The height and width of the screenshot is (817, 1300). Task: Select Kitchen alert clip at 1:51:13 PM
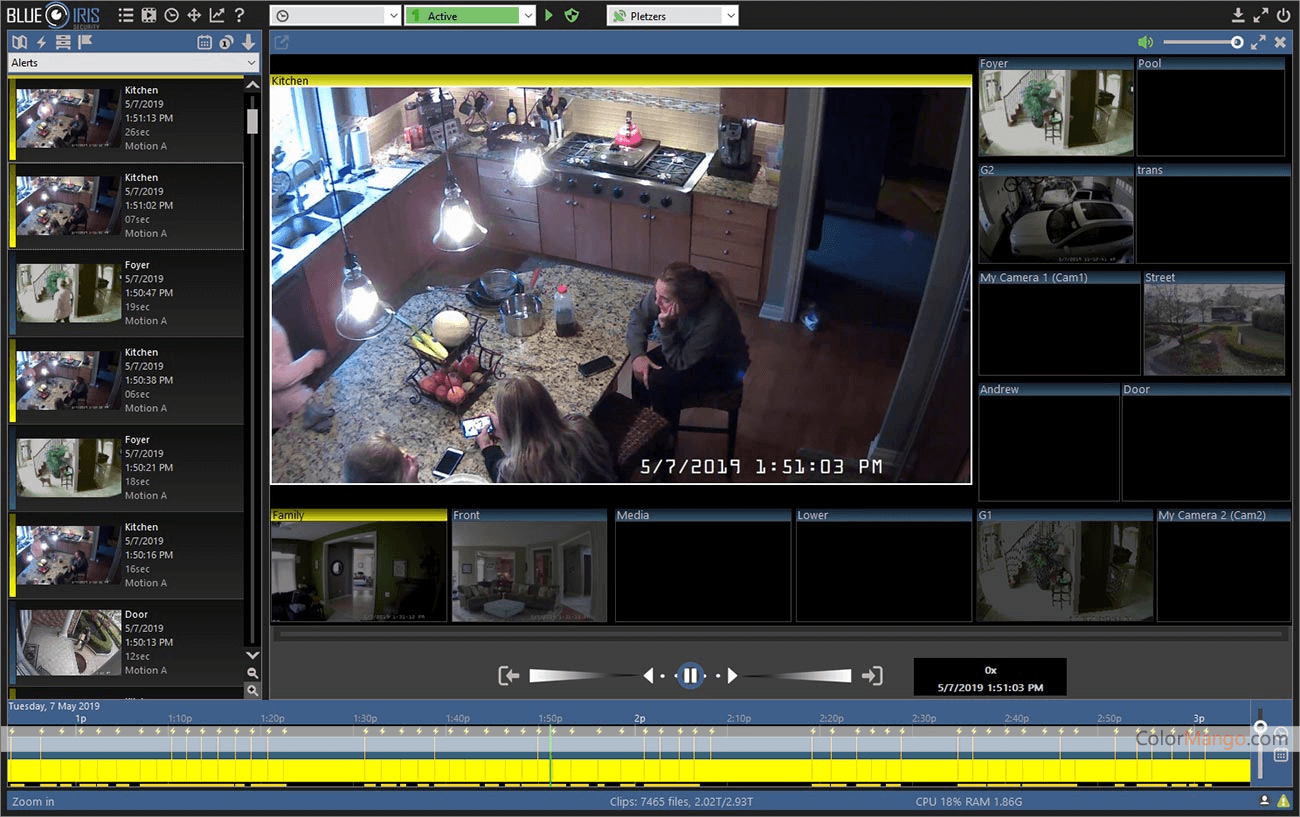coord(126,119)
